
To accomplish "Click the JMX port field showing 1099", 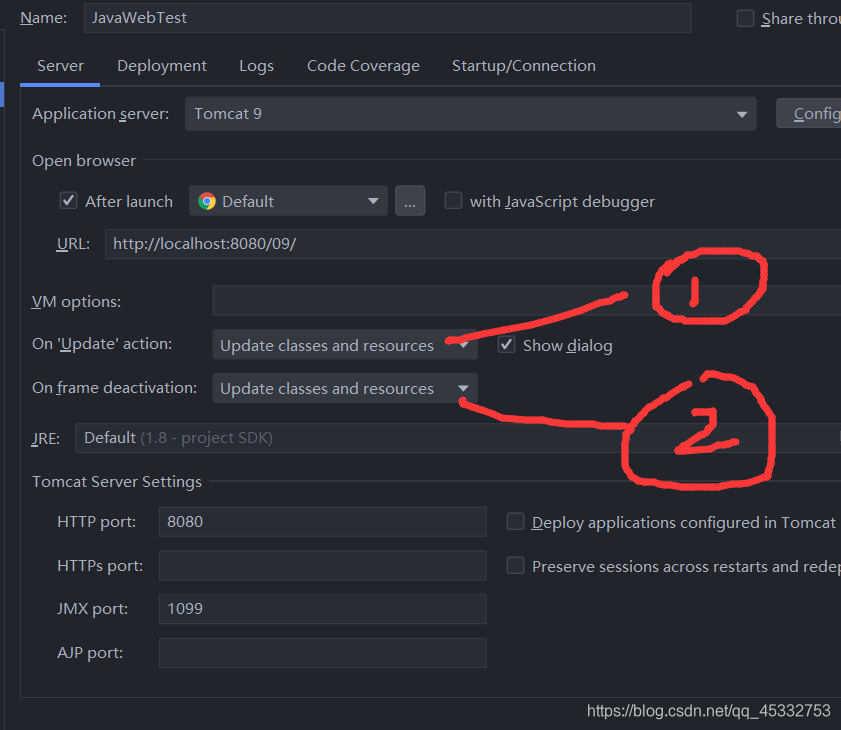I will coord(322,609).
